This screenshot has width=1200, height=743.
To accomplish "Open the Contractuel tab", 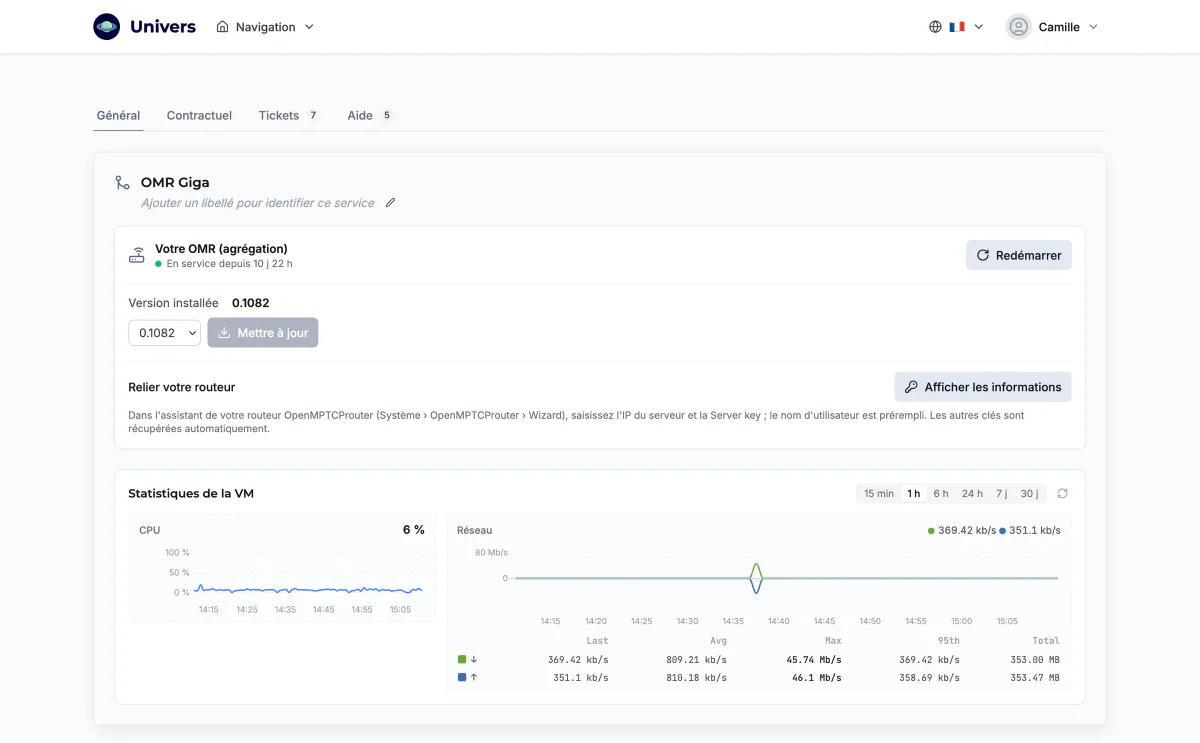I will (199, 116).
